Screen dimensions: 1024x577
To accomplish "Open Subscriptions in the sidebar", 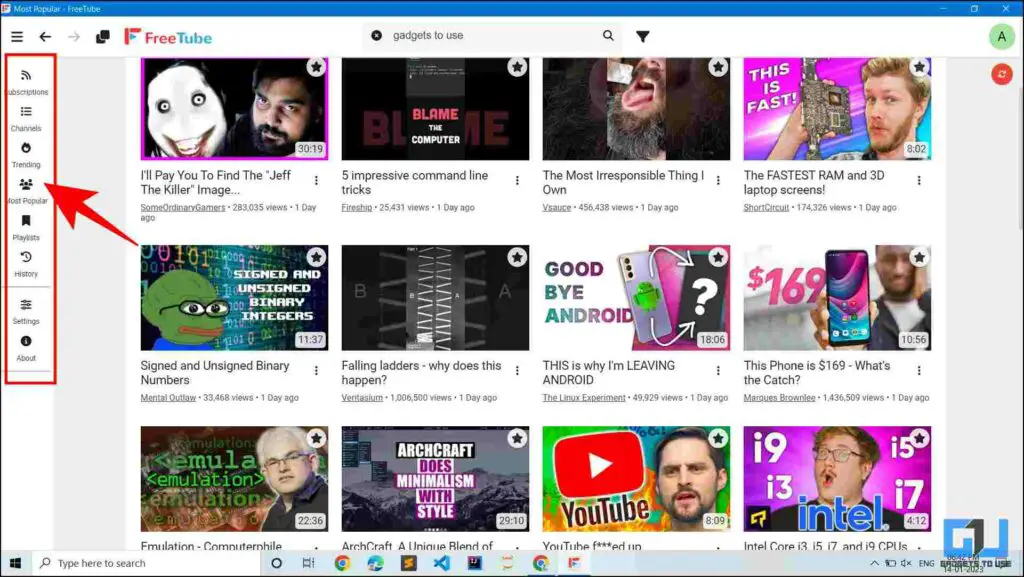I will click(26, 82).
